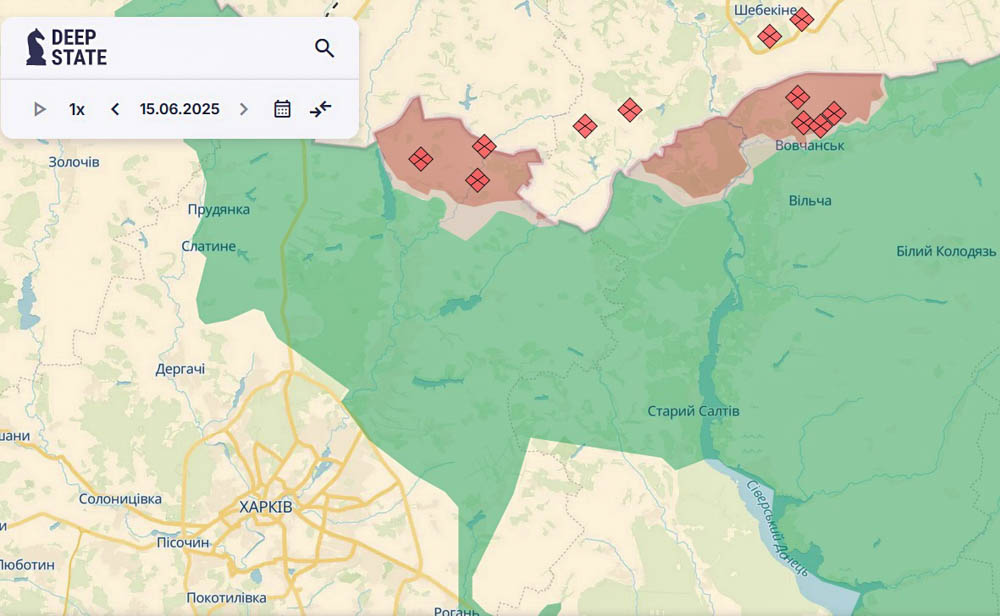Click the Золочів town label

[x=74, y=162]
